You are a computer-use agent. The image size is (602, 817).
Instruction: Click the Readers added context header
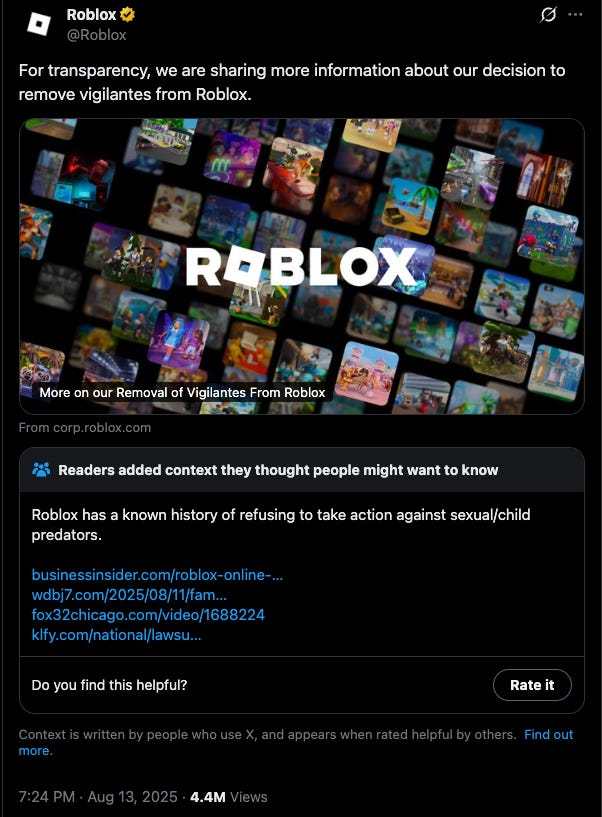(278, 470)
